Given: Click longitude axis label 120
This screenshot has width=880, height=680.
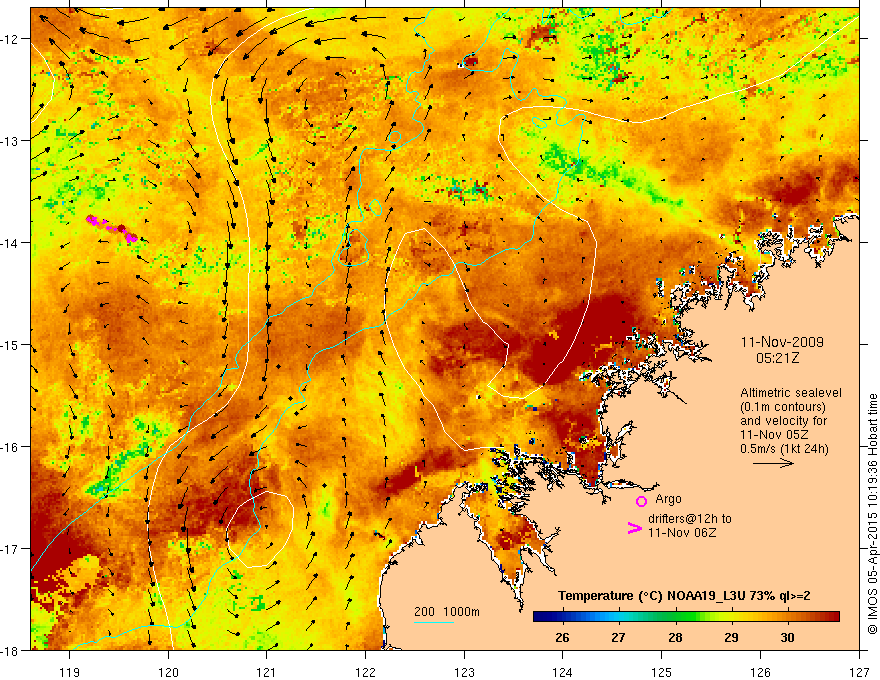Looking at the screenshot, I should click(168, 672).
